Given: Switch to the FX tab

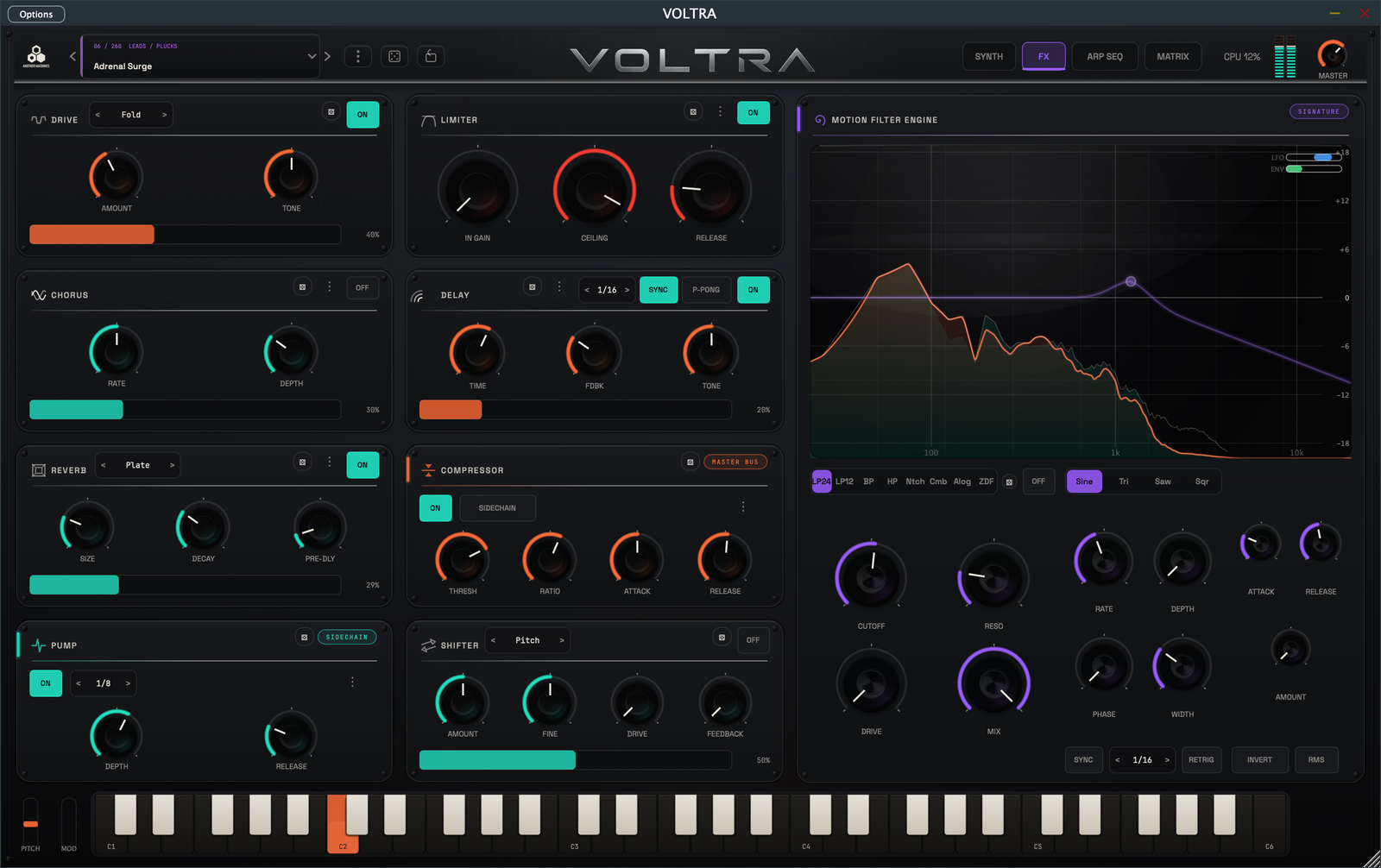Looking at the screenshot, I should coord(1044,56).
